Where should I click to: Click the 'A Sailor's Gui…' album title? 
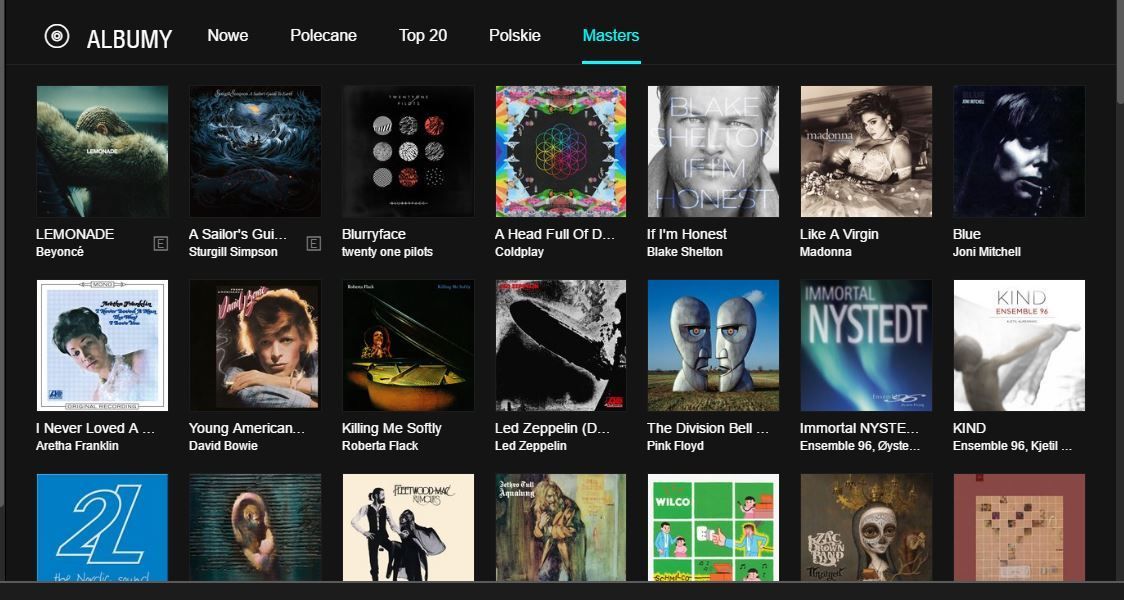pyautogui.click(x=237, y=234)
